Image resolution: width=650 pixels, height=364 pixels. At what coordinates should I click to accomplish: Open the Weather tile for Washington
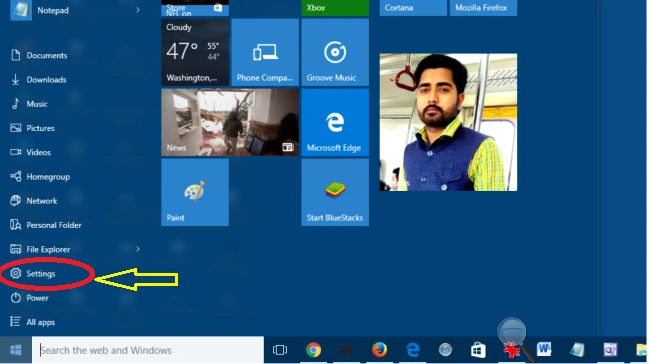(195, 52)
